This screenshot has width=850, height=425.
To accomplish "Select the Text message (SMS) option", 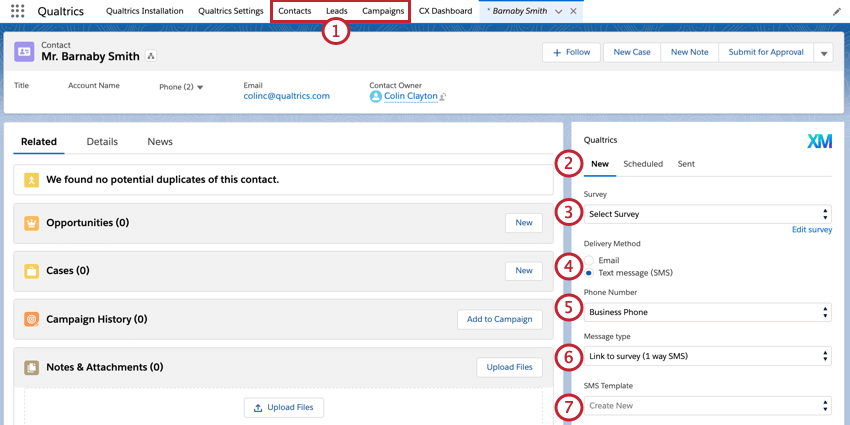I will click(589, 273).
